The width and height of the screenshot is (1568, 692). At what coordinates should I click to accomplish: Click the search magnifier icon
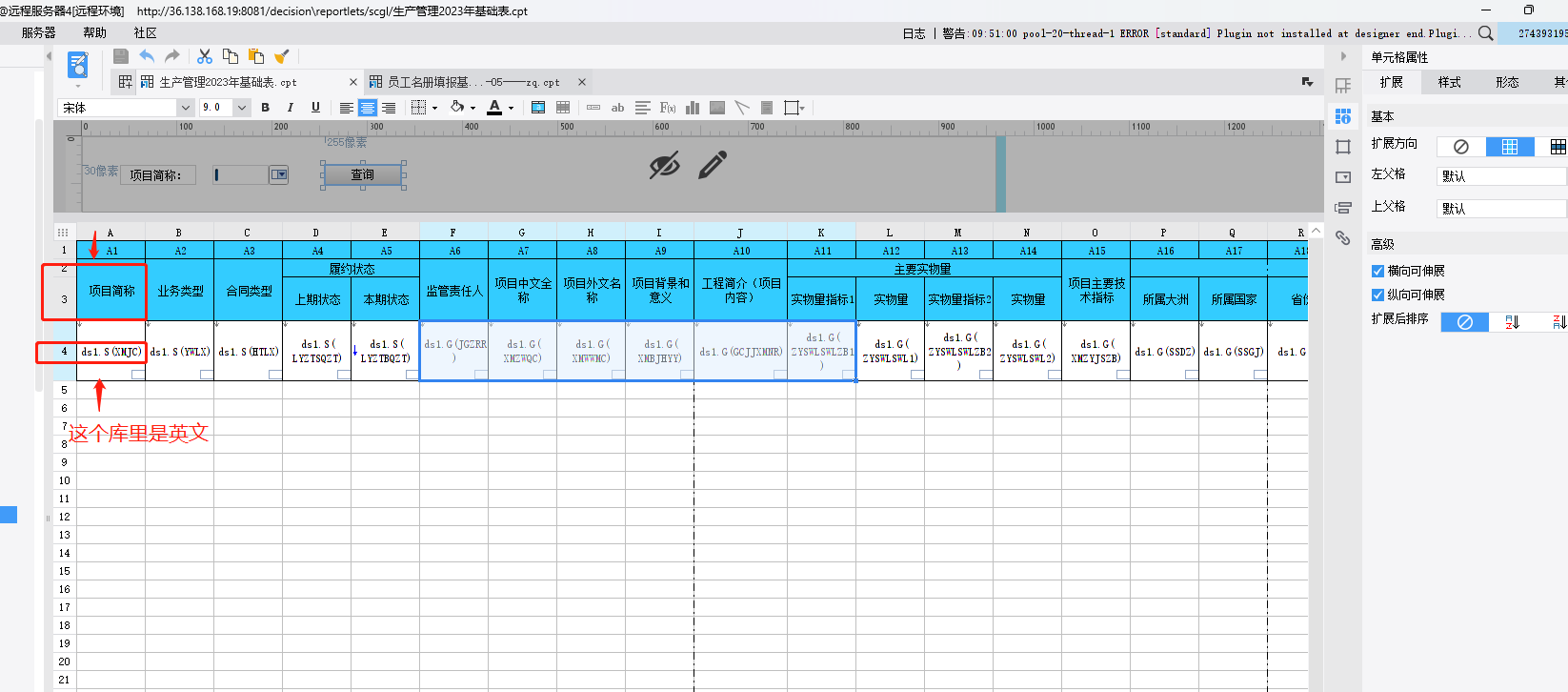1486,33
